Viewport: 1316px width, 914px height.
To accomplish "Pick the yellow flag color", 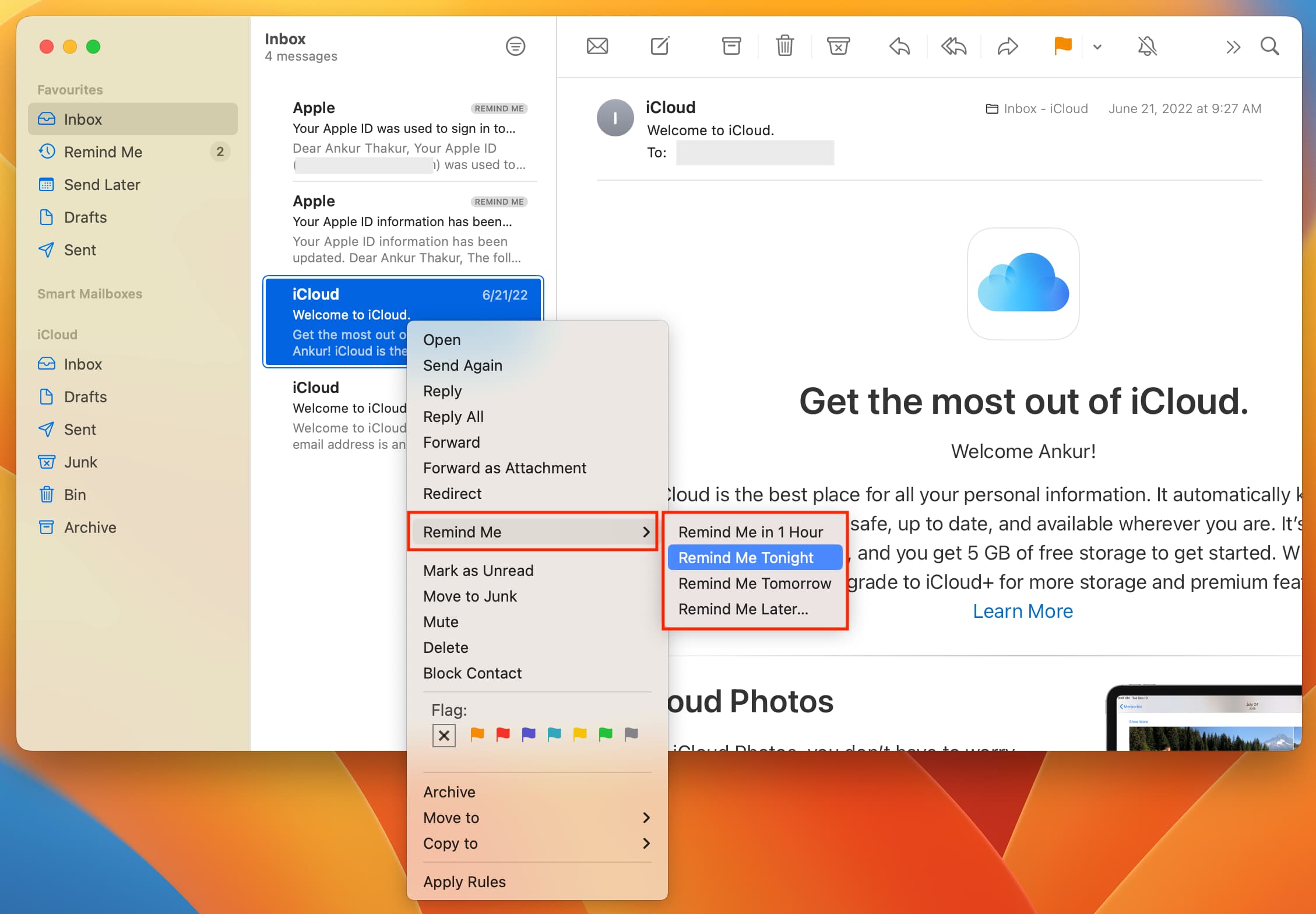I will pos(580,734).
